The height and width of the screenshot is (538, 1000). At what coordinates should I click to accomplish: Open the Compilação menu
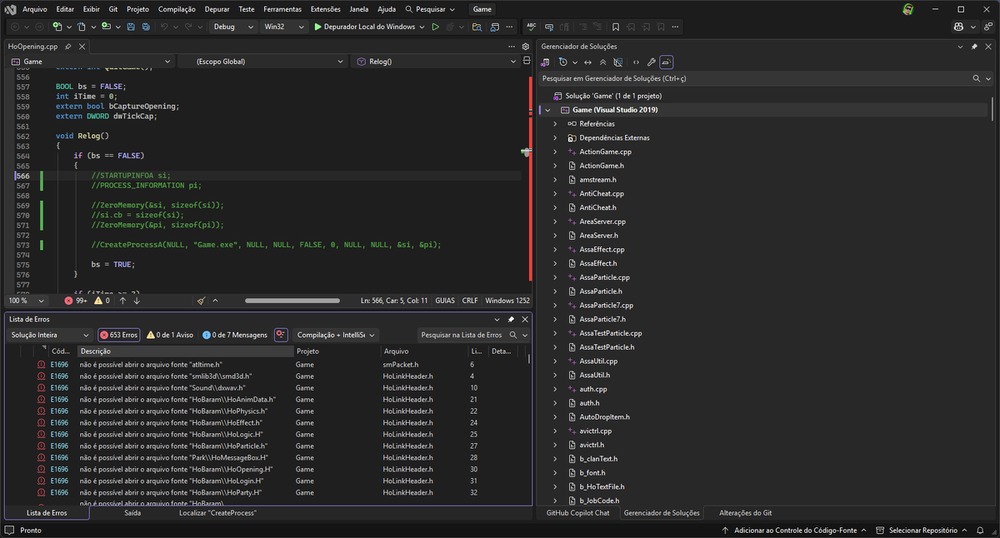[x=176, y=9]
